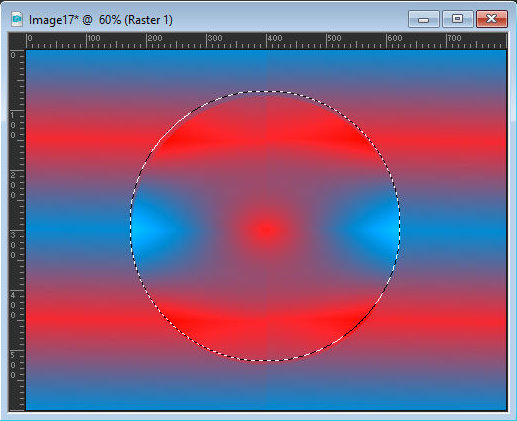Click the 500 mark on vertical ruler
The width and height of the screenshot is (517, 421).
point(13,365)
